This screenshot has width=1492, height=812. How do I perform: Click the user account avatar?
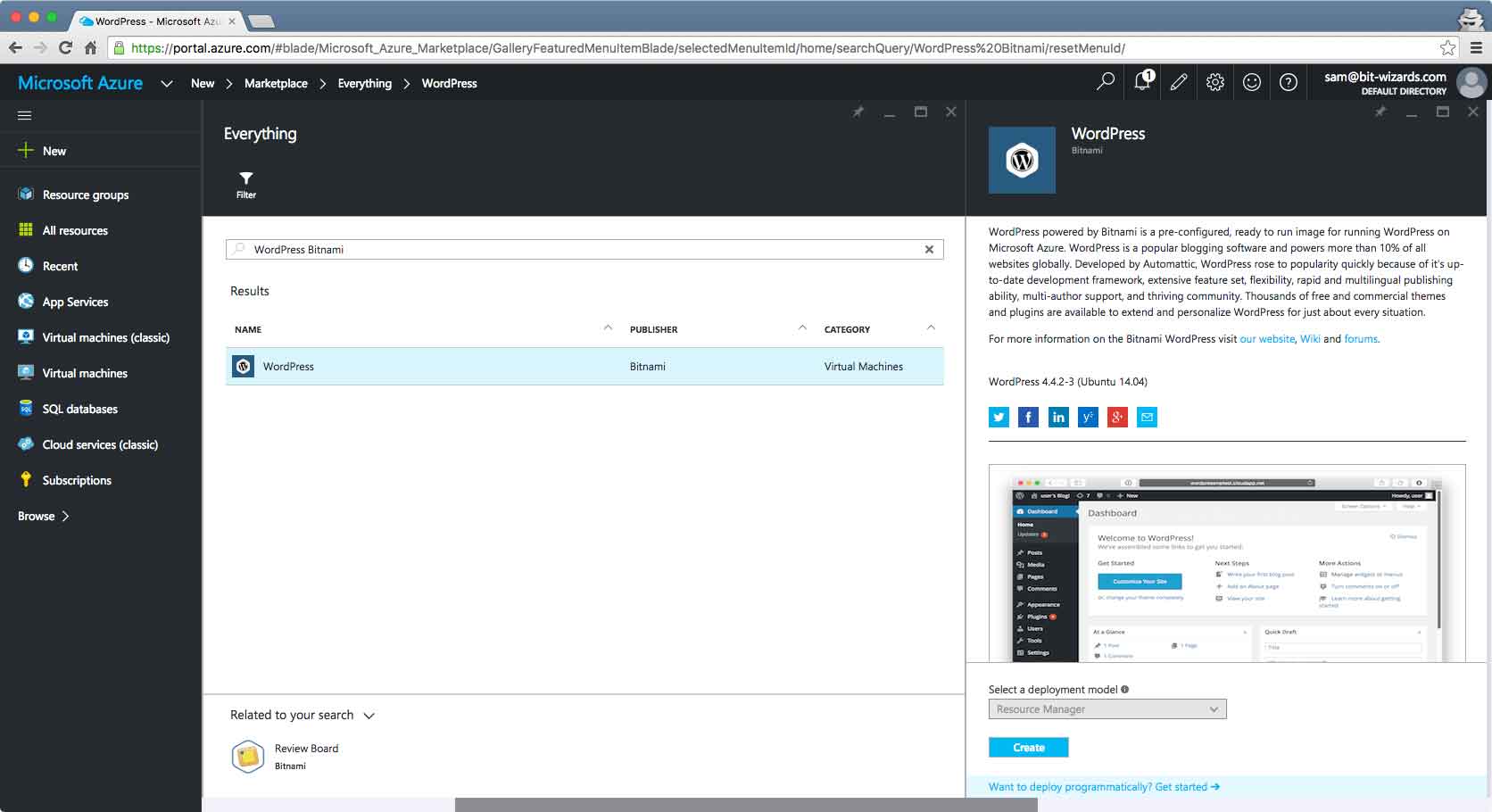(x=1471, y=83)
